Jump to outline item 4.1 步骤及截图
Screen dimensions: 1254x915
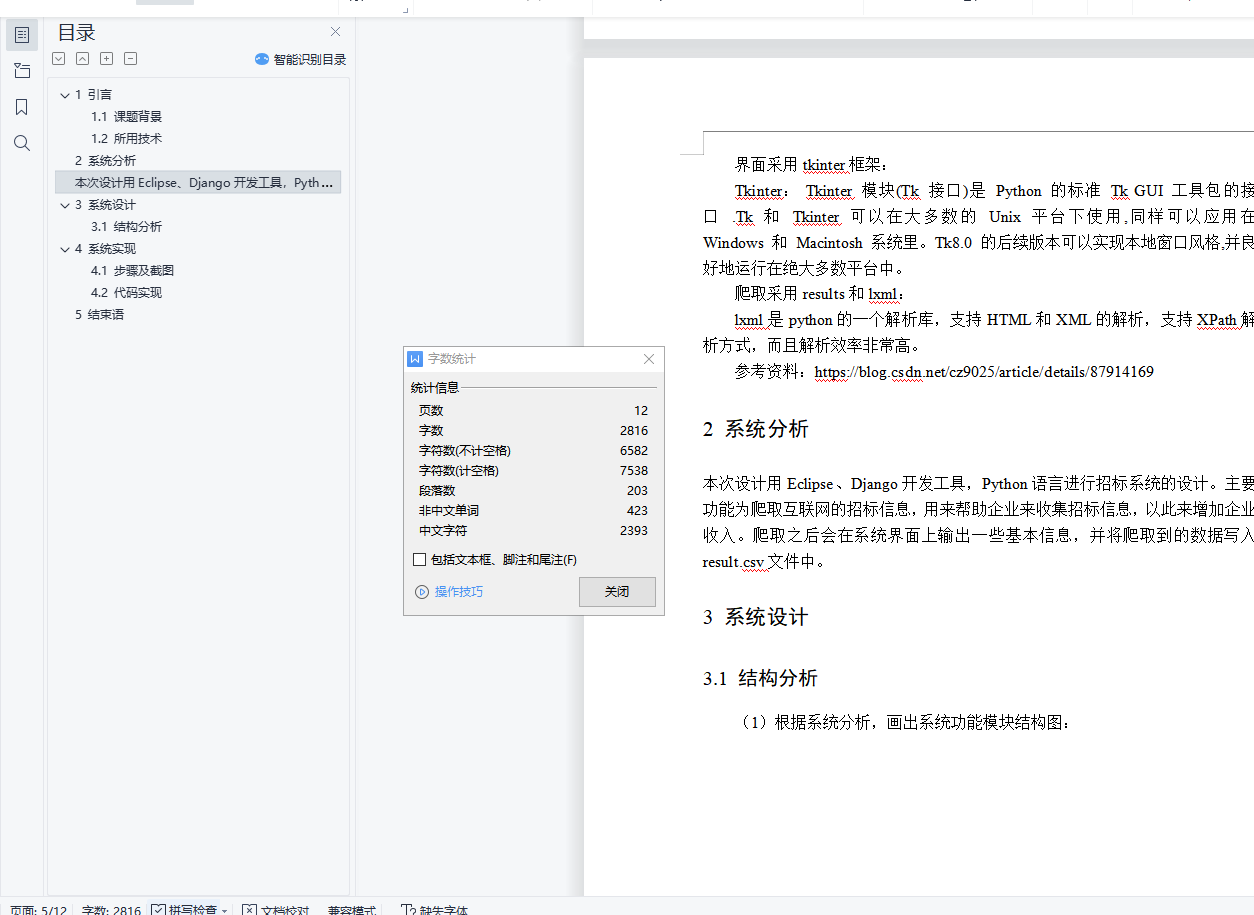(x=133, y=271)
